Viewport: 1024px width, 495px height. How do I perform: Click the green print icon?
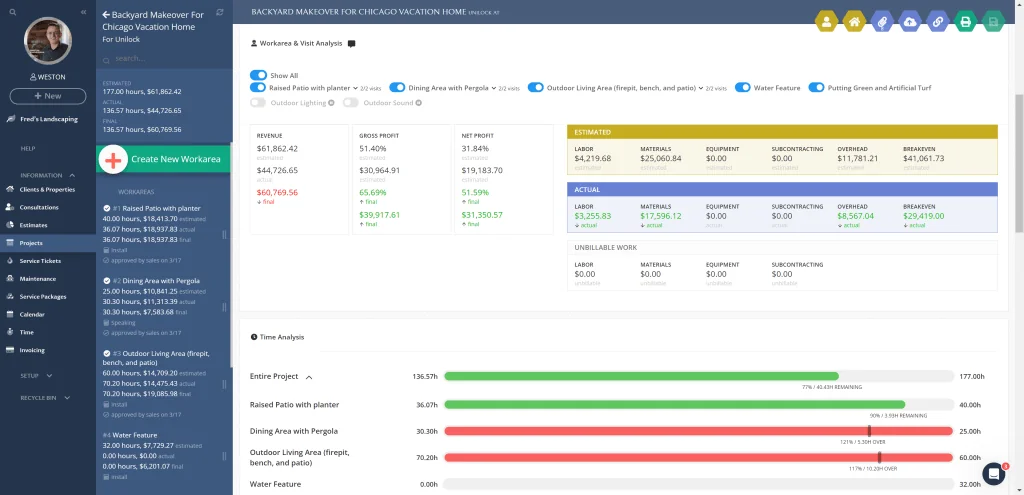tap(965, 22)
